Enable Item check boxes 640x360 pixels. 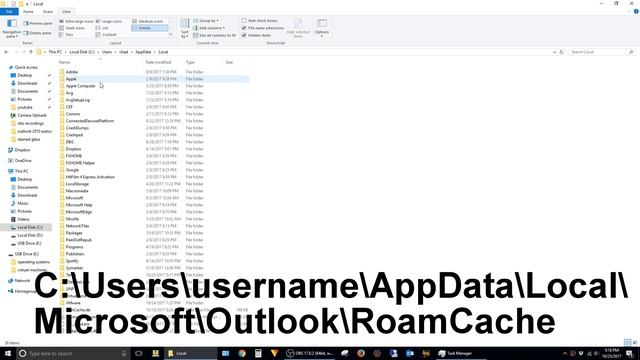coord(259,21)
